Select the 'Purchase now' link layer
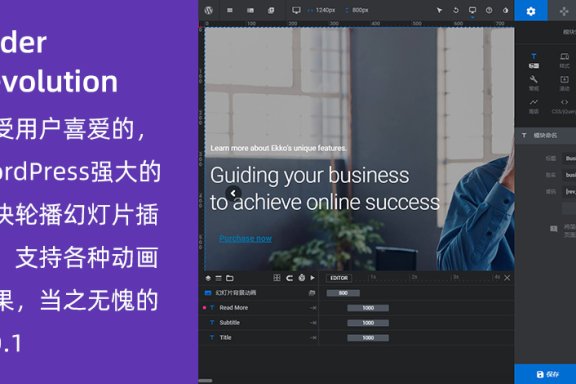The width and height of the screenshot is (576, 384). click(245, 238)
